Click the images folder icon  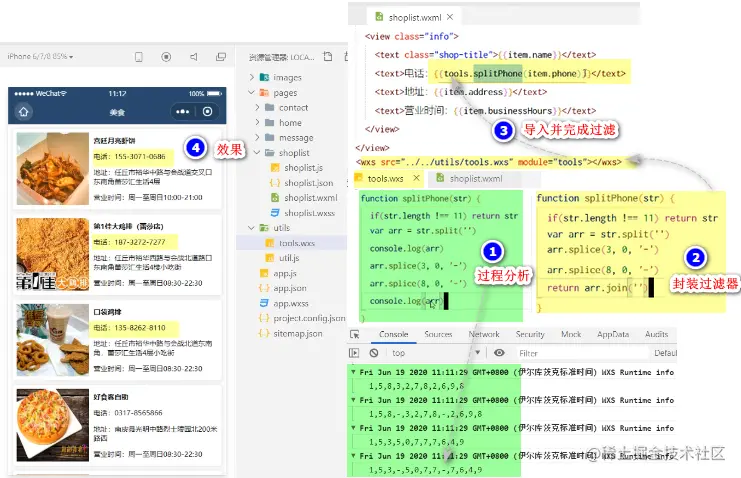pyautogui.click(x=265, y=77)
